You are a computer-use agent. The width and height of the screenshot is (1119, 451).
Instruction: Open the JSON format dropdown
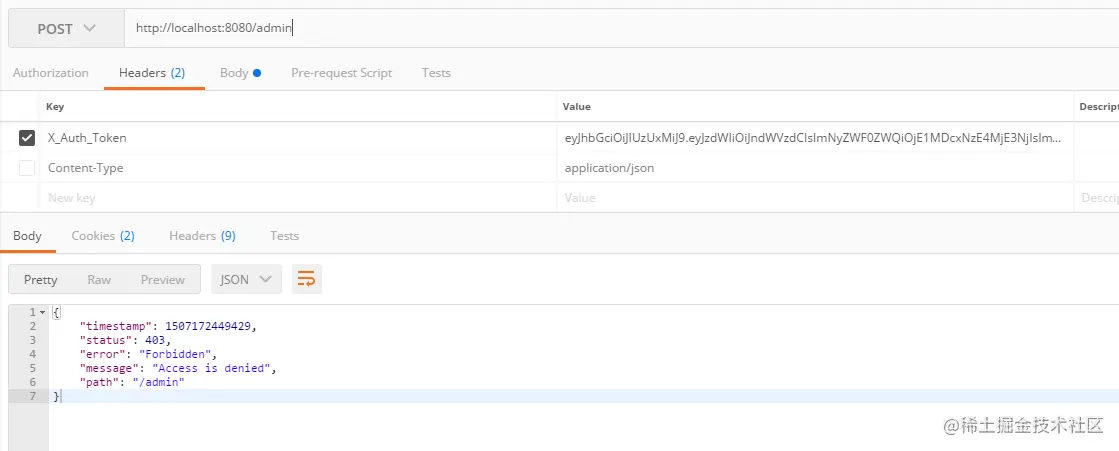[246, 279]
